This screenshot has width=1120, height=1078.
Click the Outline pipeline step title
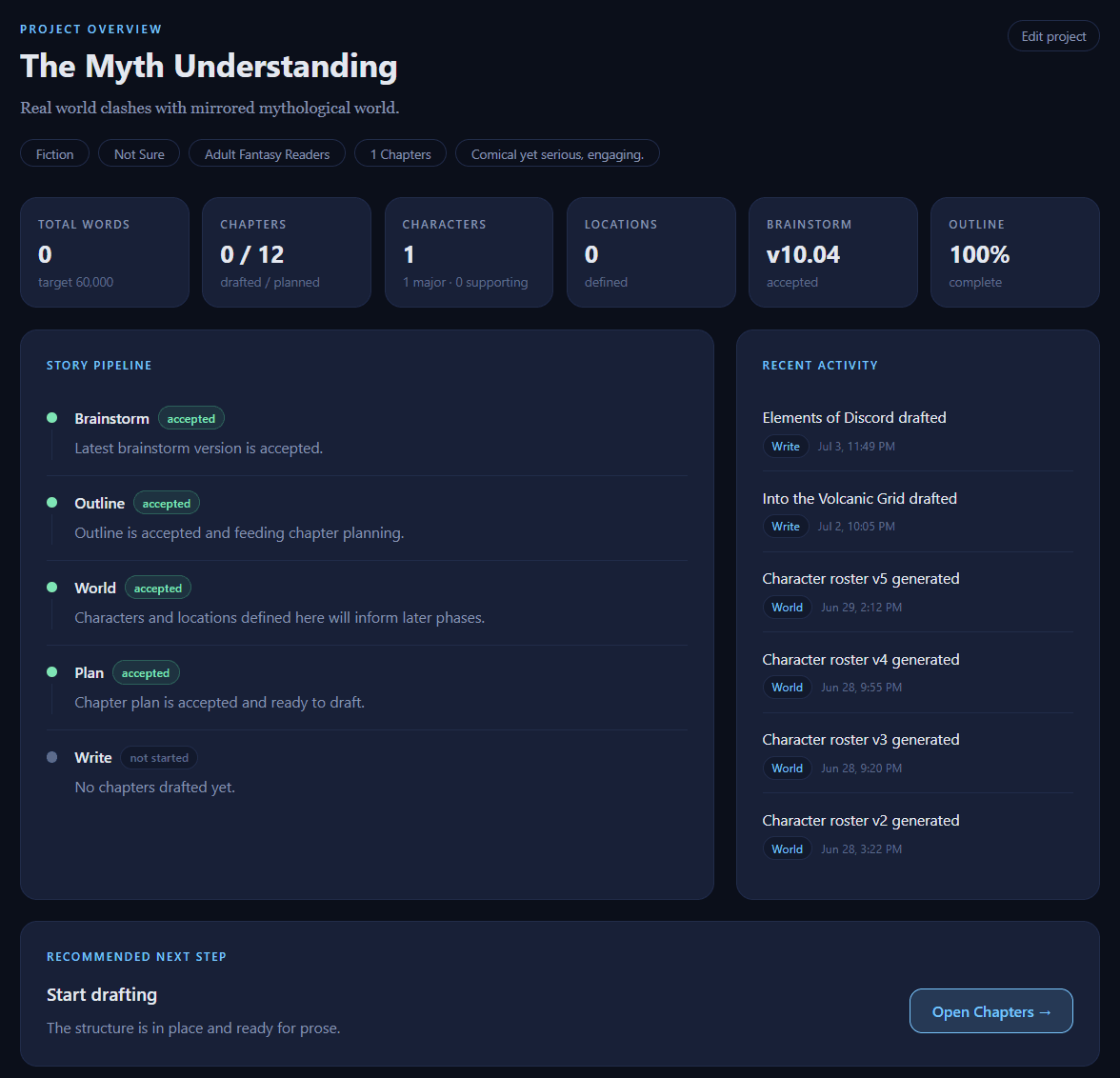(99, 504)
